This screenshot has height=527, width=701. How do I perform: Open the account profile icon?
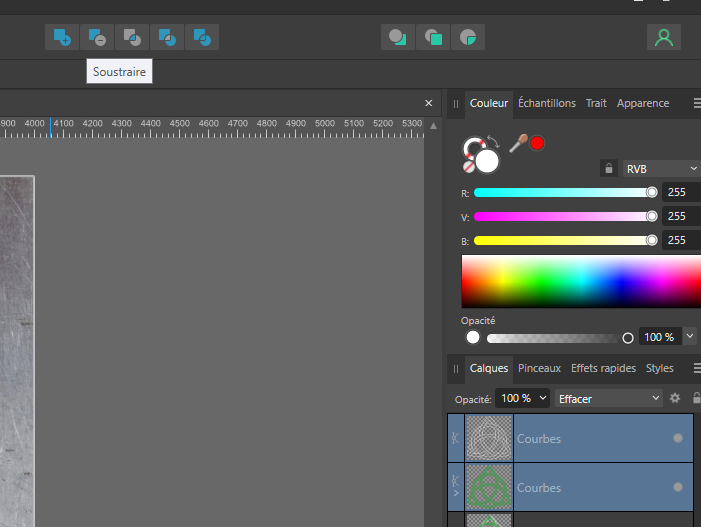(x=663, y=38)
